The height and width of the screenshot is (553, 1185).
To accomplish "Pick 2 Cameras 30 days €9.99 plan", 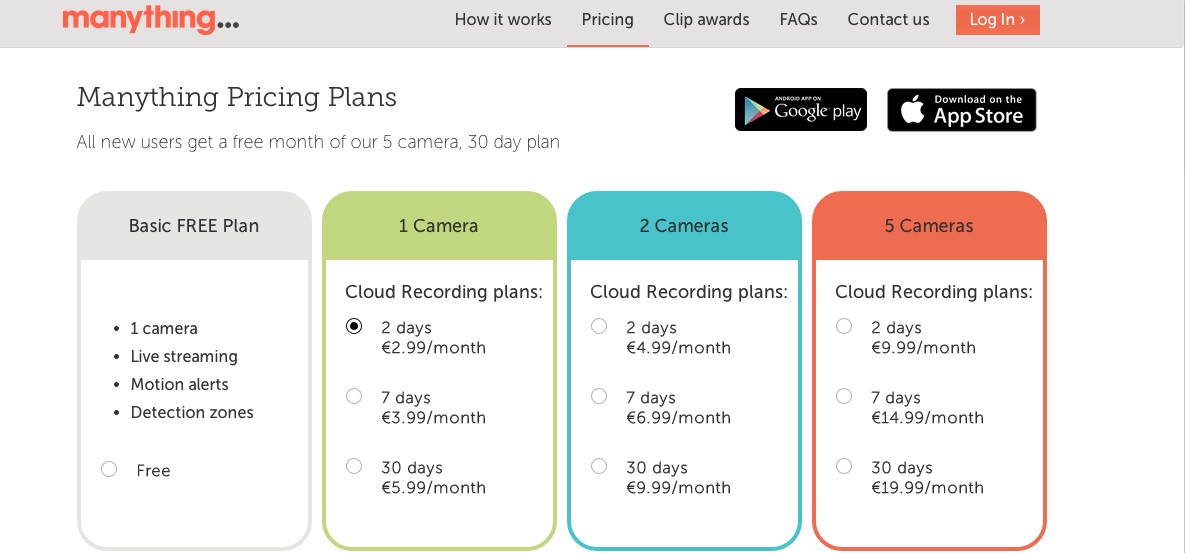I will coord(599,466).
